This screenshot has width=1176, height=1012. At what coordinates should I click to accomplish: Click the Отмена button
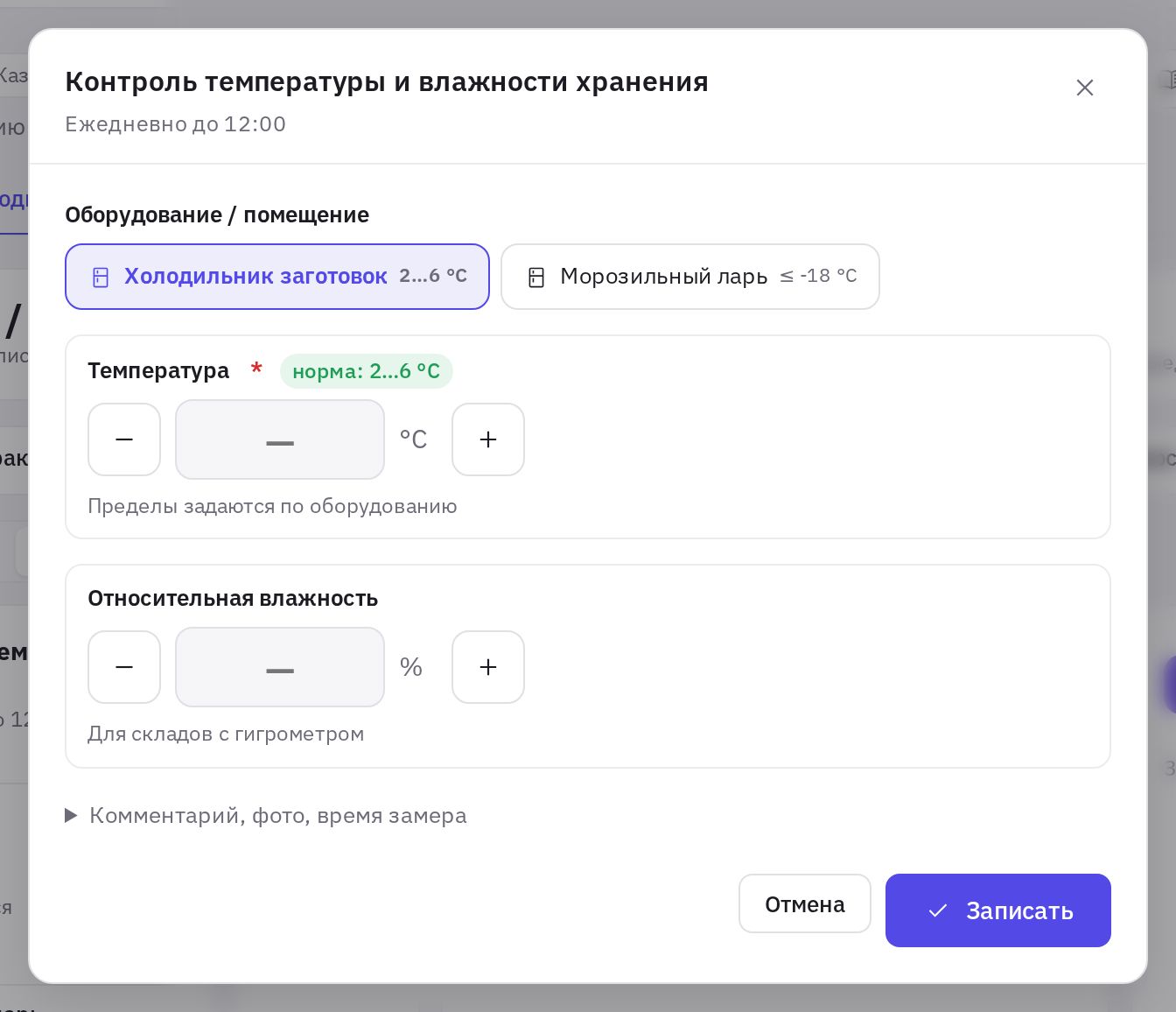pyautogui.click(x=805, y=903)
